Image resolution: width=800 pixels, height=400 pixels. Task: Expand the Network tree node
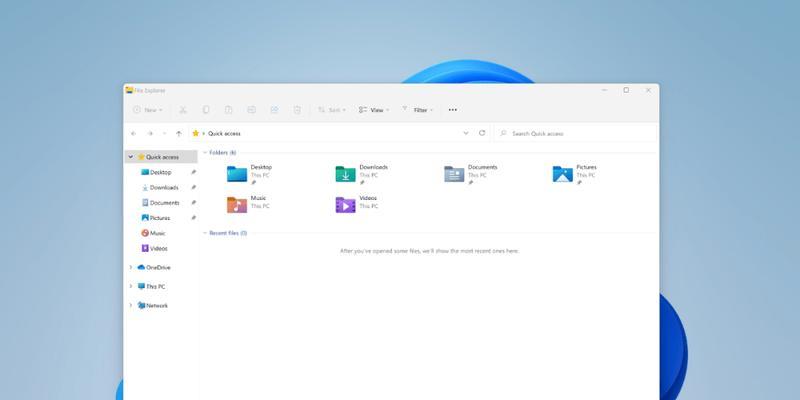(x=131, y=305)
